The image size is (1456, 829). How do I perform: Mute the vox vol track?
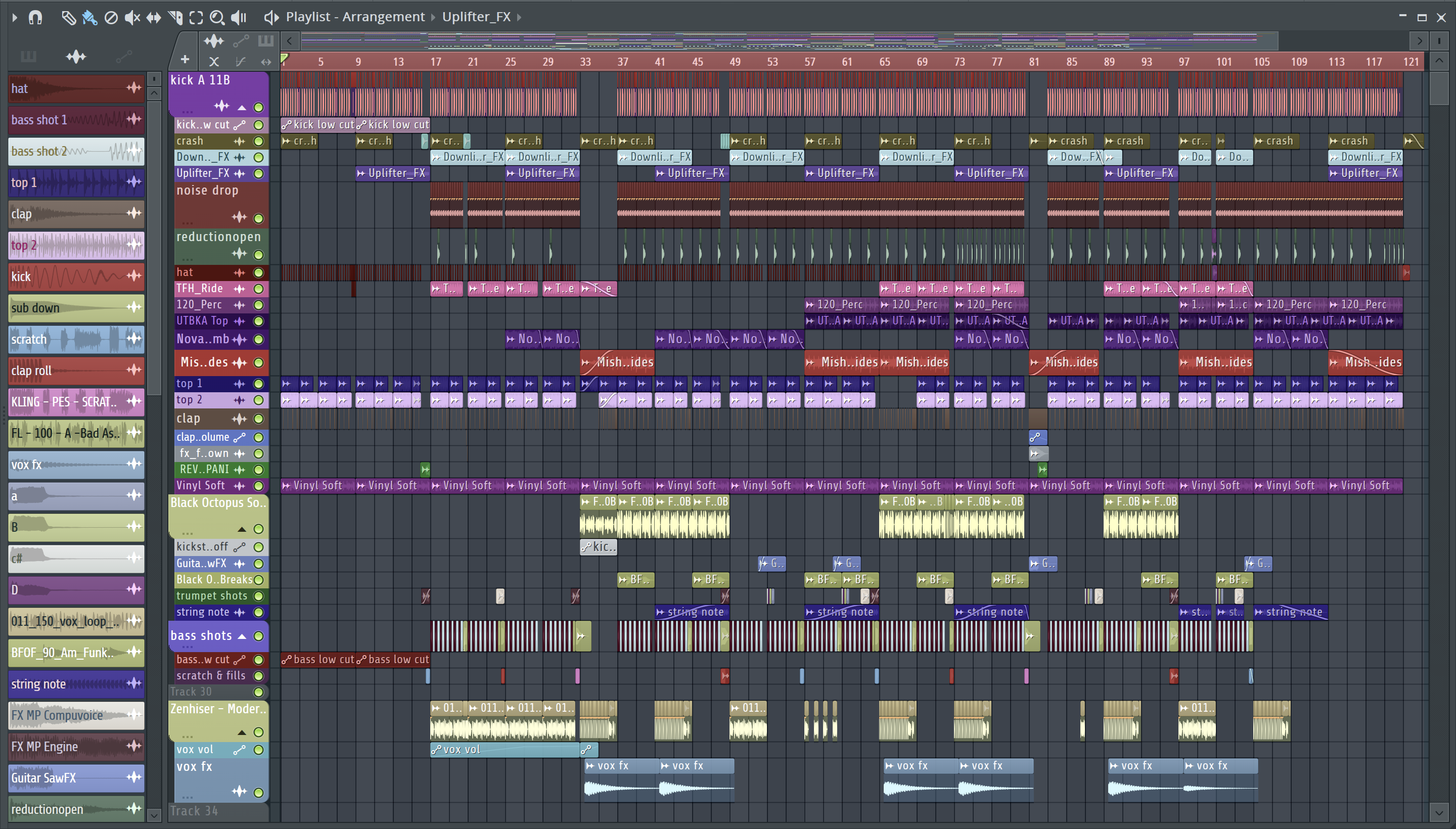click(258, 751)
